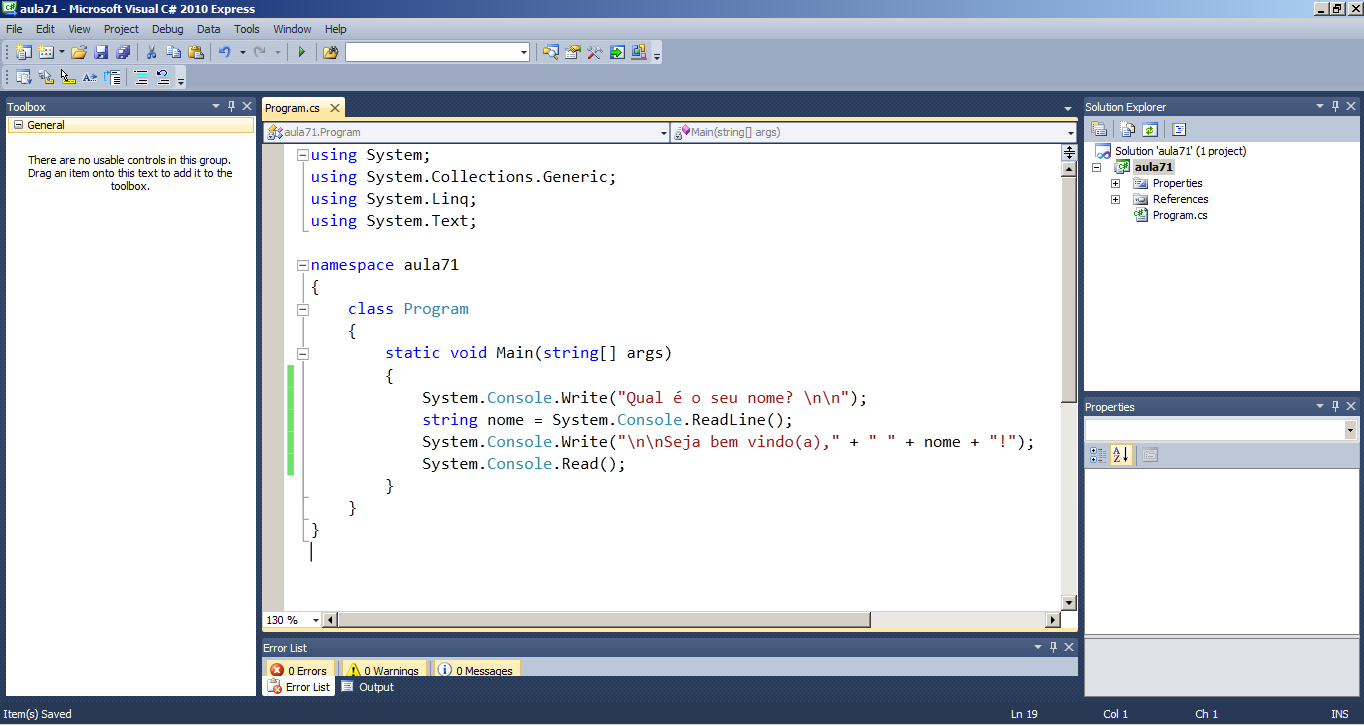Toggle the 0 Warnings filter button

(384, 670)
